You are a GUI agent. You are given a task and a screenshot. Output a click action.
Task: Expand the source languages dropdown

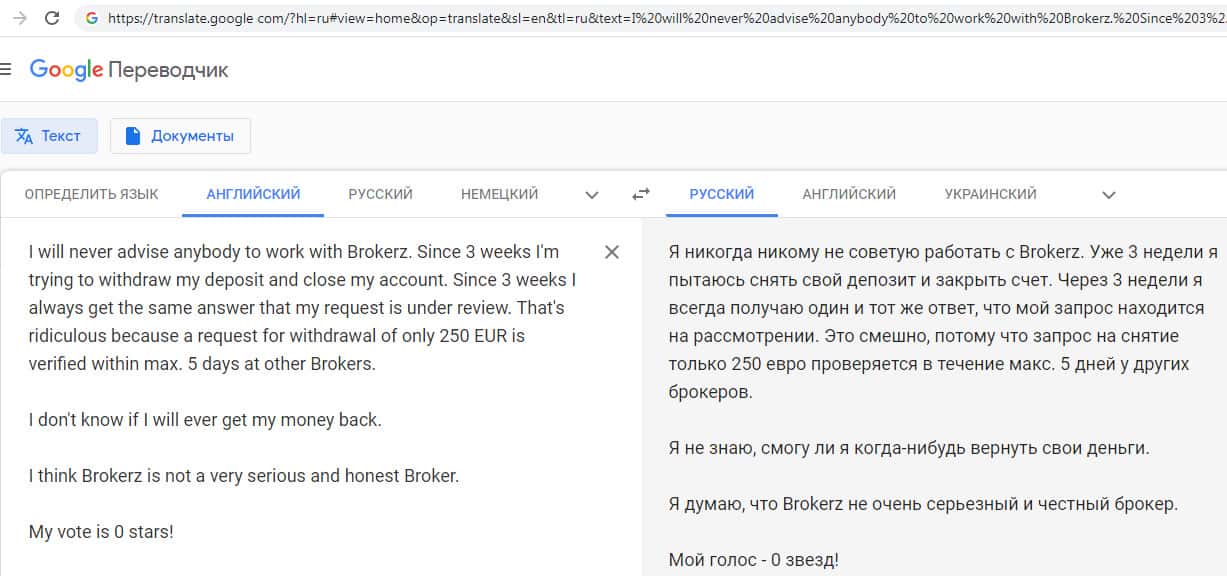pyautogui.click(x=592, y=195)
